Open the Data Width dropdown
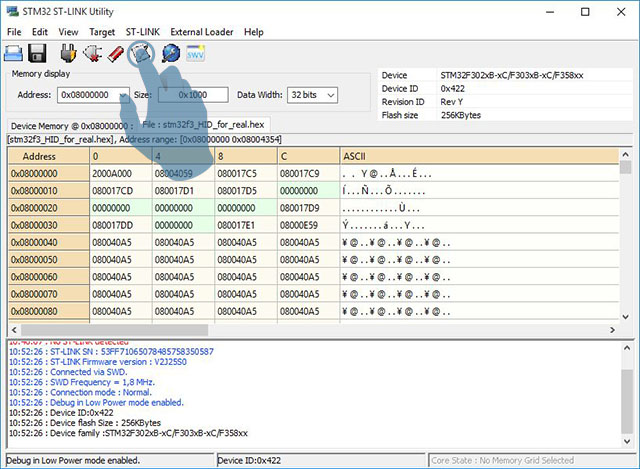This screenshot has width=640, height=469. (x=312, y=95)
